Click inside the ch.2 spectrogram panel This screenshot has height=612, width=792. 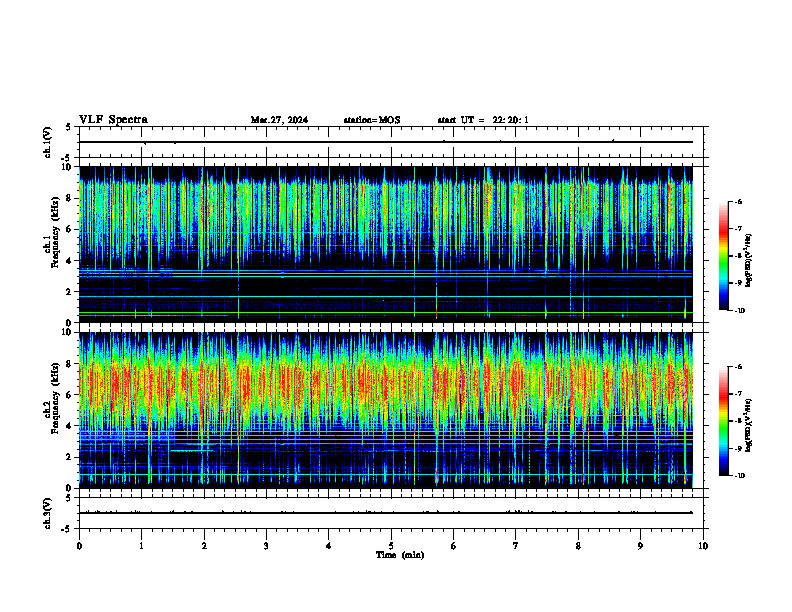tap(386, 410)
